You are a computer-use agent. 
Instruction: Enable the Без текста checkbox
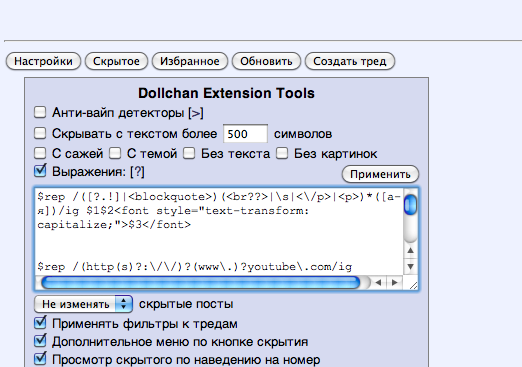tap(189, 153)
